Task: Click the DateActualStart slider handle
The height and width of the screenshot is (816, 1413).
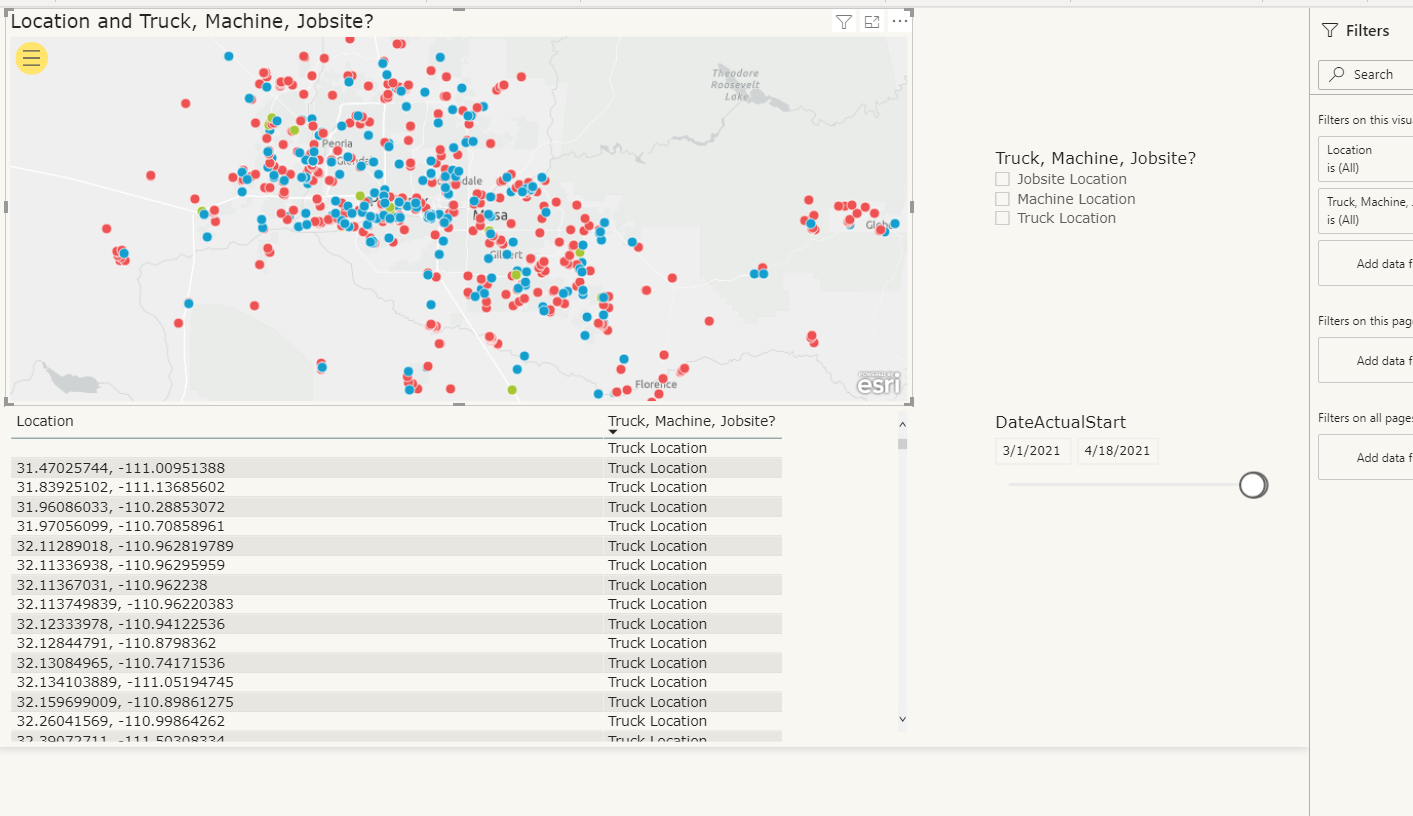Action: tap(1253, 485)
